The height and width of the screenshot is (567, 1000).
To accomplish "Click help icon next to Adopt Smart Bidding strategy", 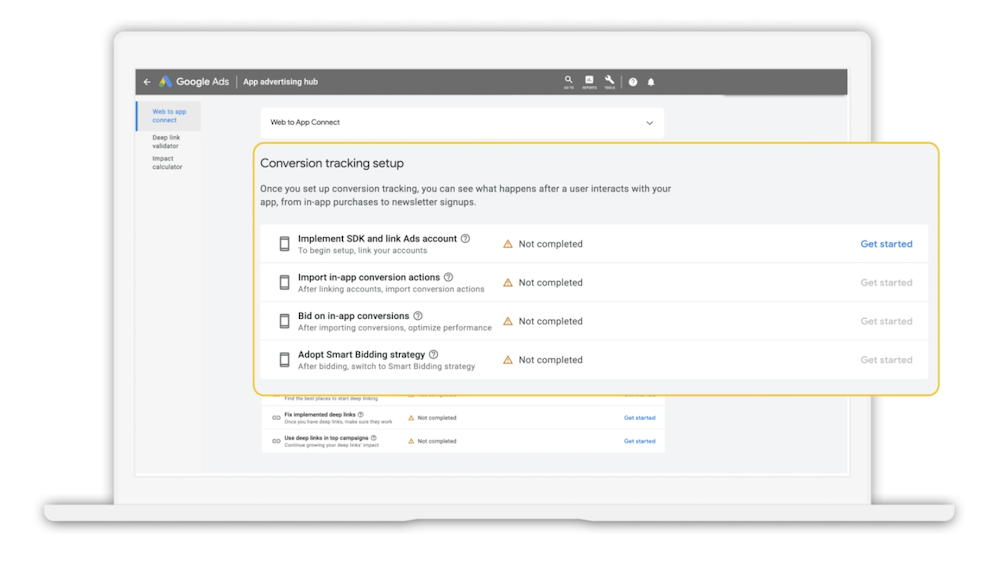I will point(433,354).
